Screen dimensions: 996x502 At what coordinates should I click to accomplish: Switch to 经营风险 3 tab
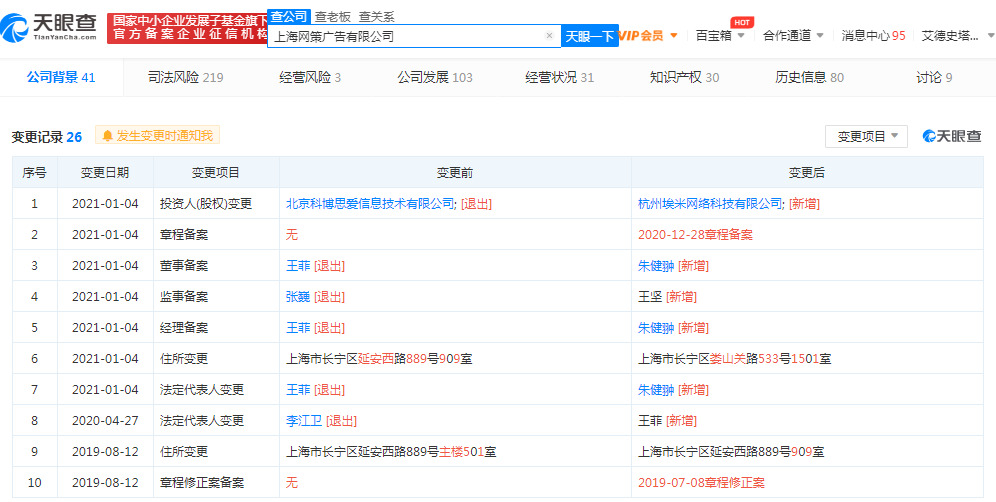click(x=310, y=78)
